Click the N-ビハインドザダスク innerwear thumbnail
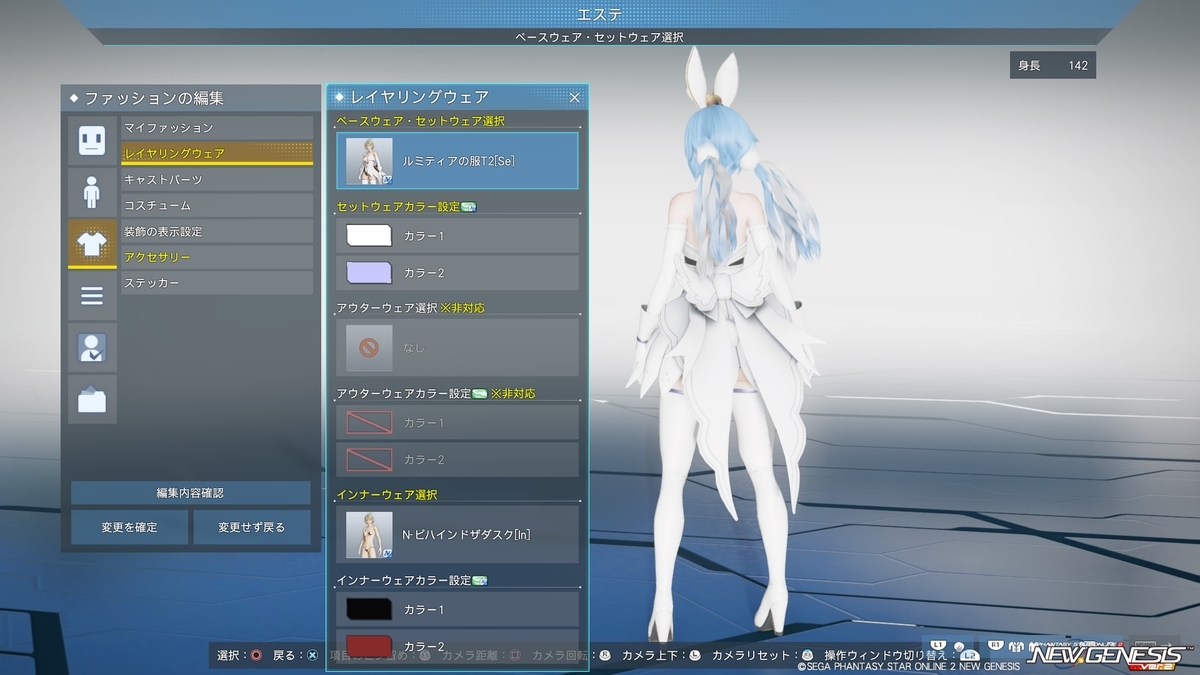 (x=369, y=534)
